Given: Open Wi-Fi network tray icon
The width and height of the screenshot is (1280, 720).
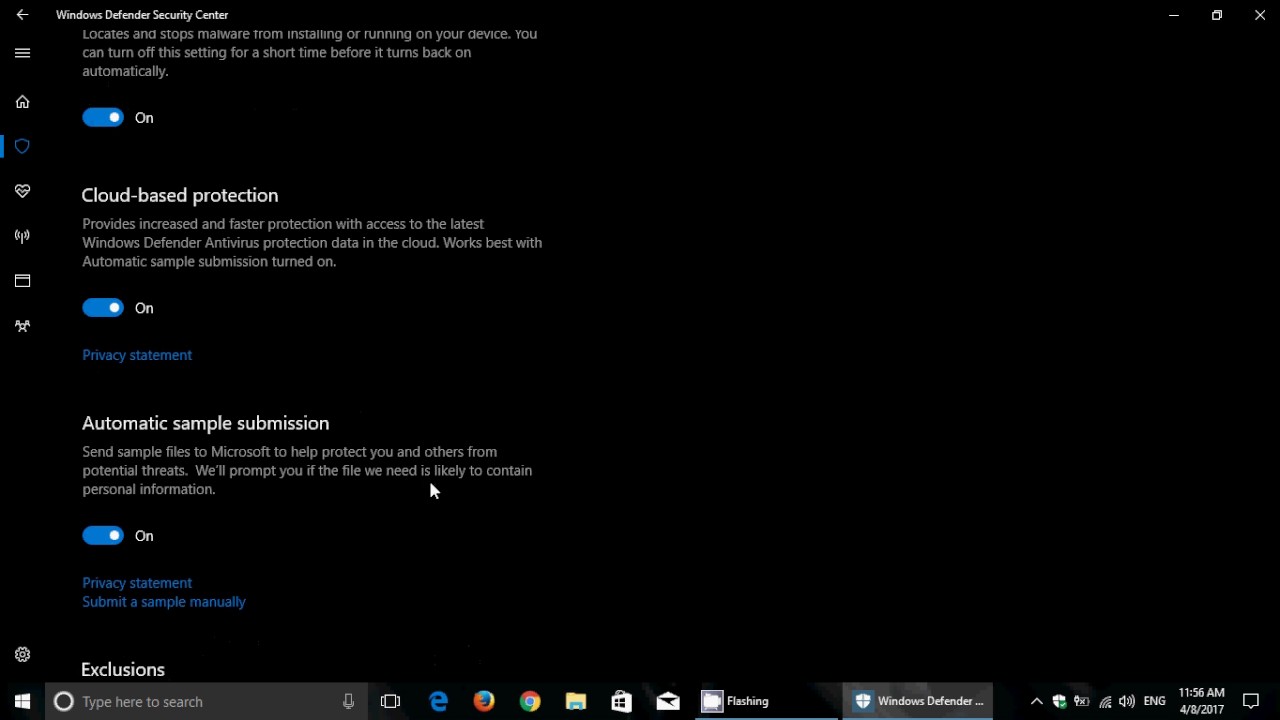Looking at the screenshot, I should pos(1105,701).
